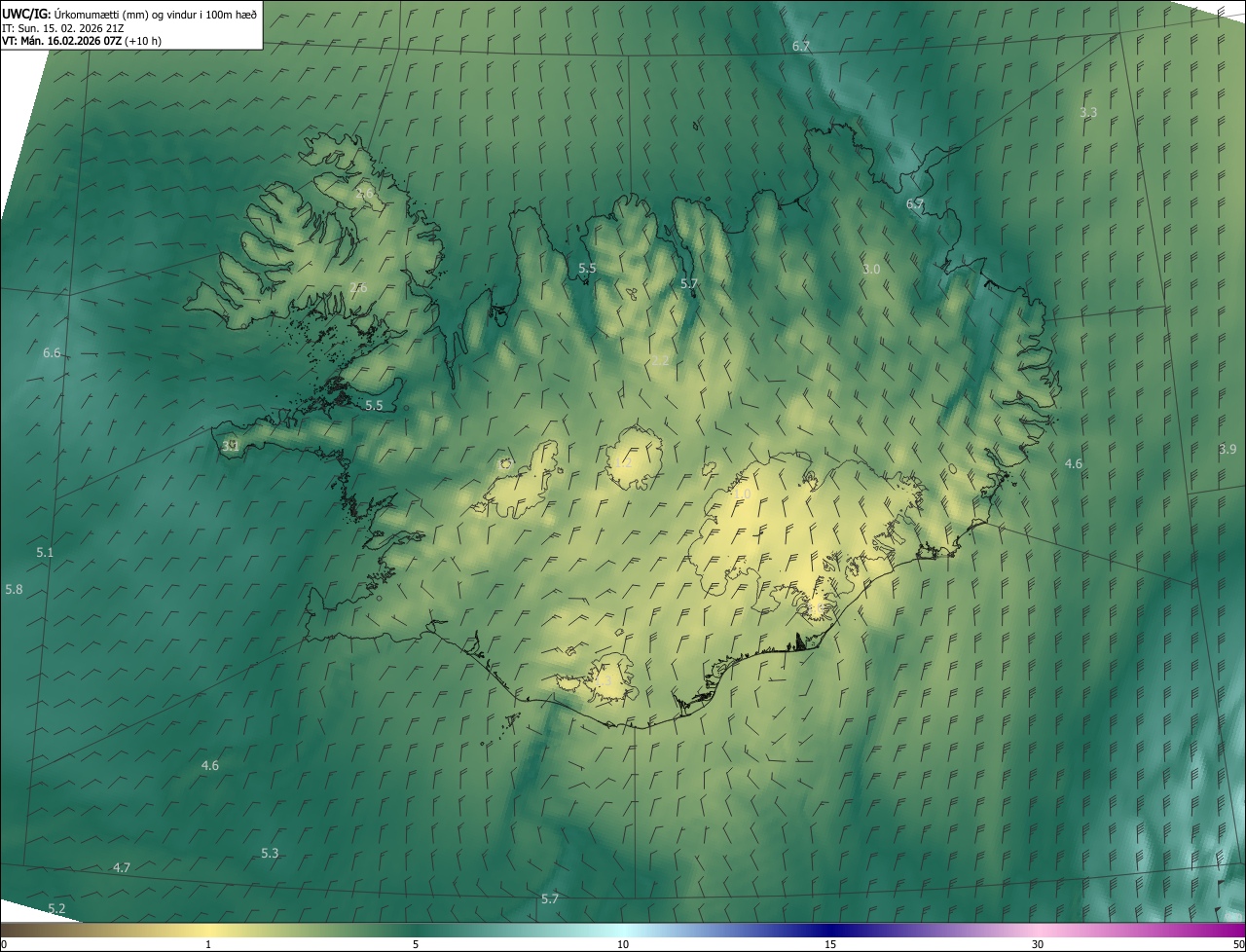Click the 3.3 precipitation value label

coord(1088,113)
